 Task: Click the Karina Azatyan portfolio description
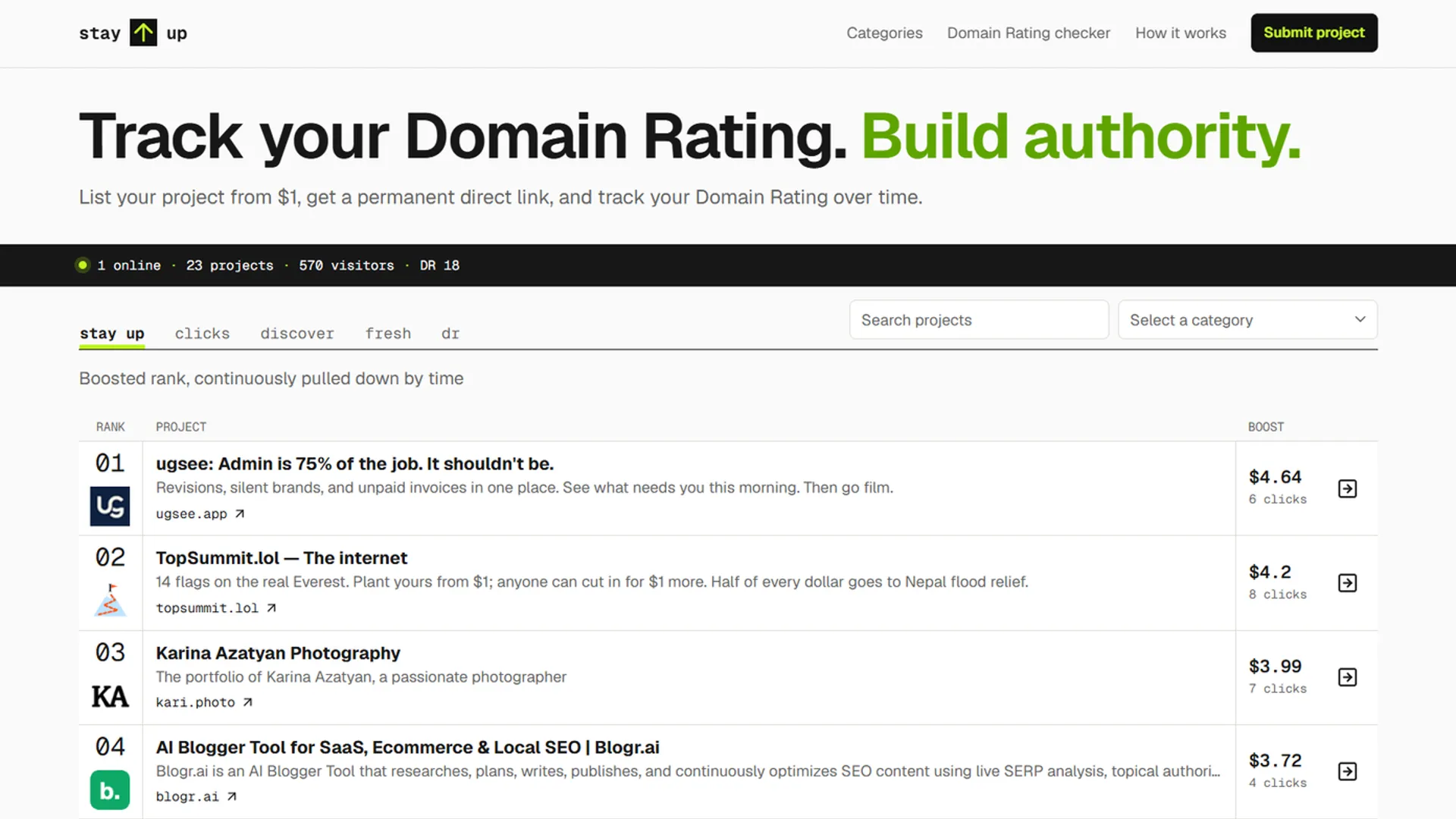pyautogui.click(x=361, y=676)
